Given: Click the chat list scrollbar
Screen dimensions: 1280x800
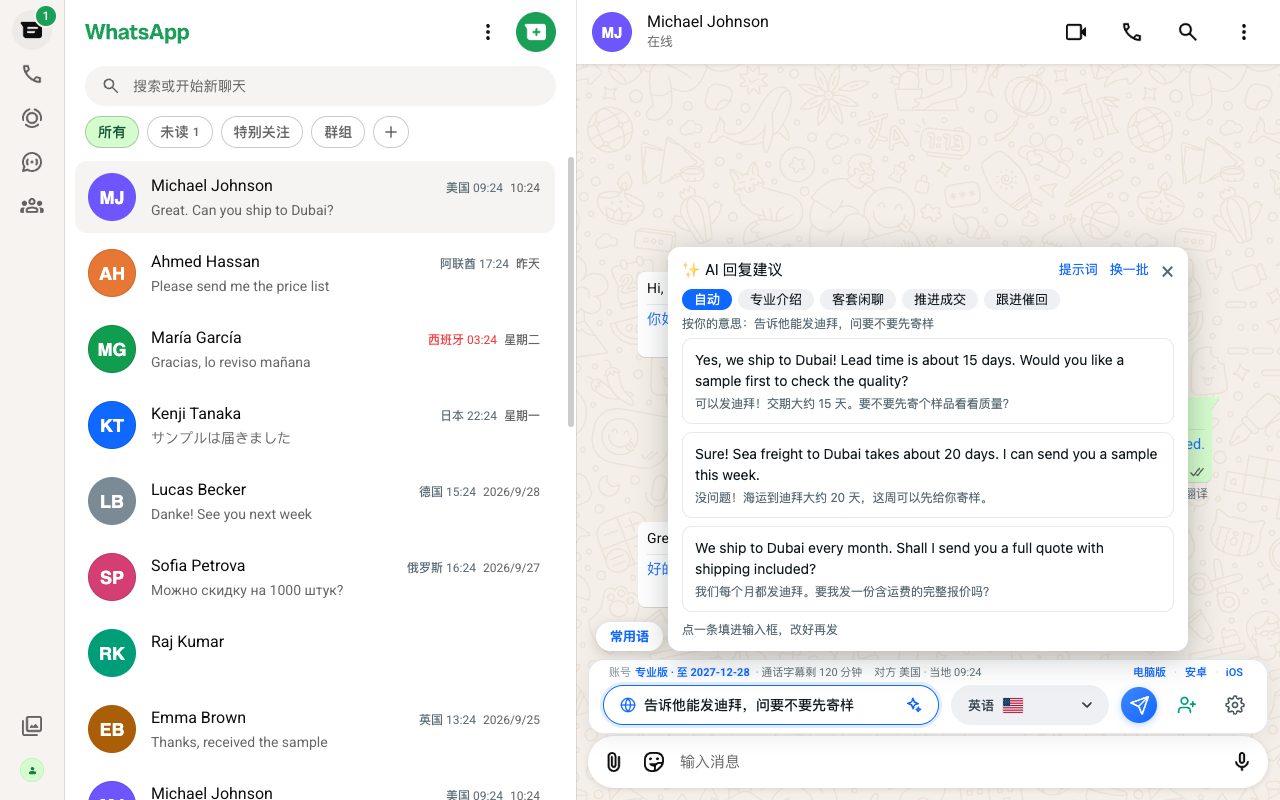Looking at the screenshot, I should pos(571,290).
